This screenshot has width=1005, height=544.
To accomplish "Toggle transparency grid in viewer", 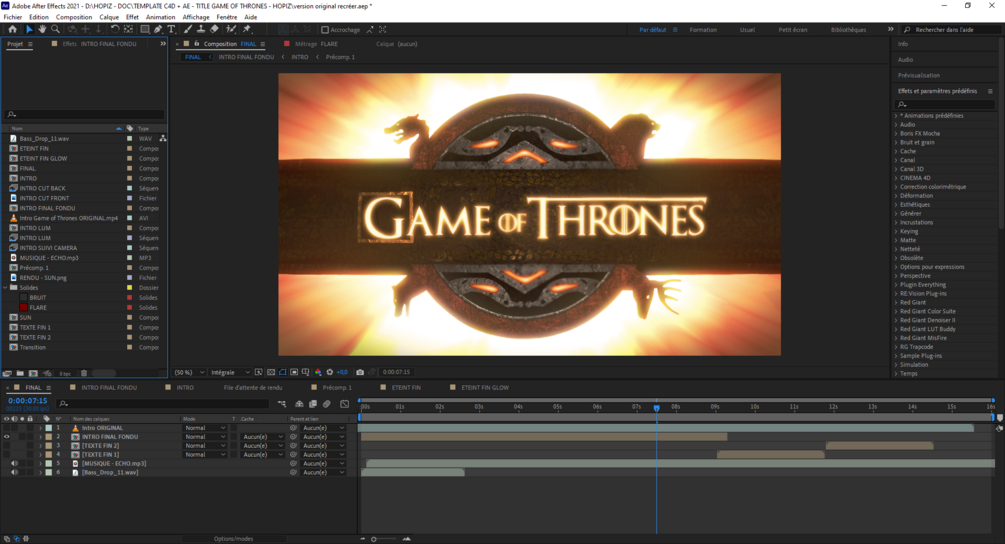I will coord(271,372).
